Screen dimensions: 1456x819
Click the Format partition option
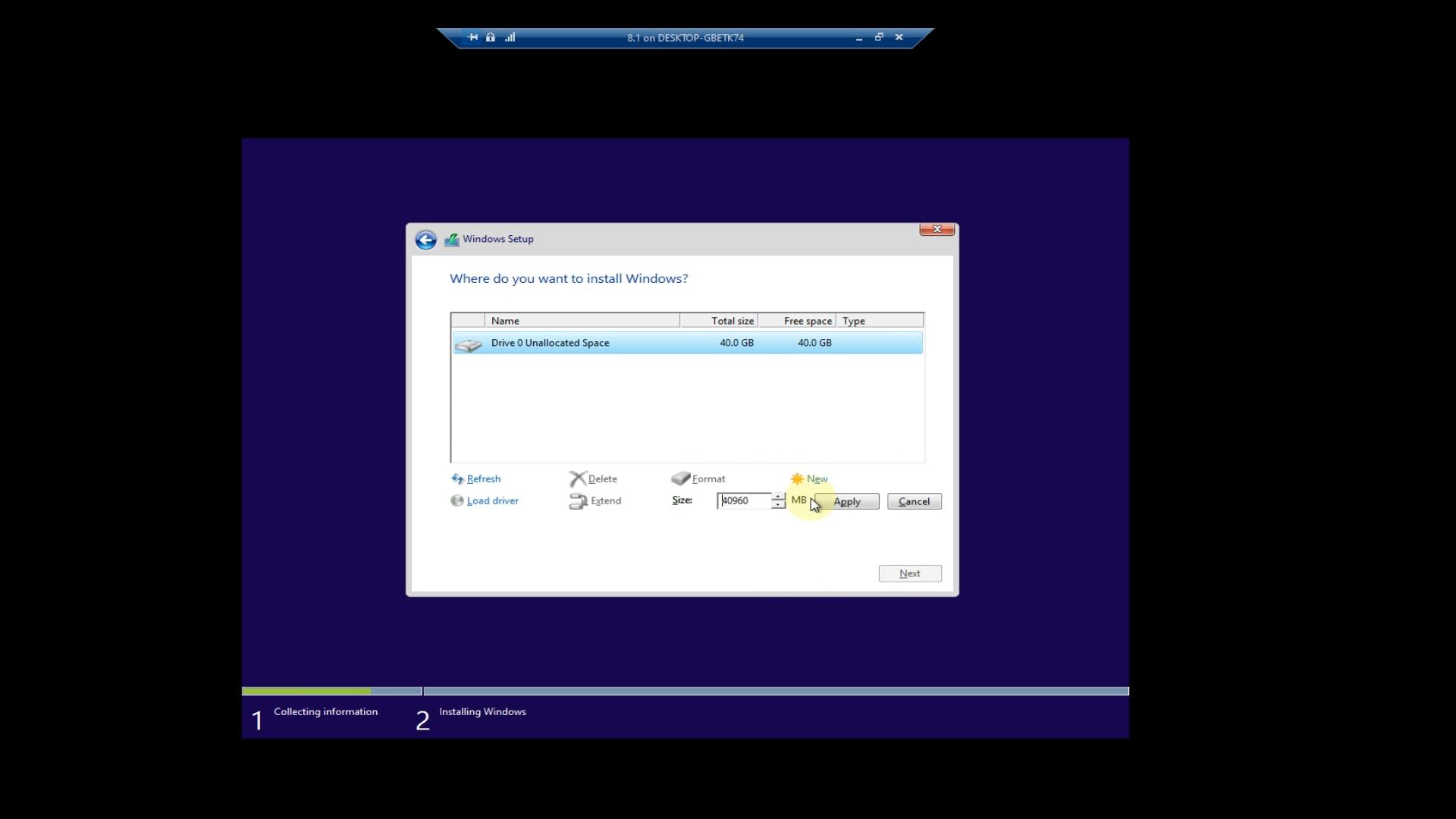coord(709,479)
